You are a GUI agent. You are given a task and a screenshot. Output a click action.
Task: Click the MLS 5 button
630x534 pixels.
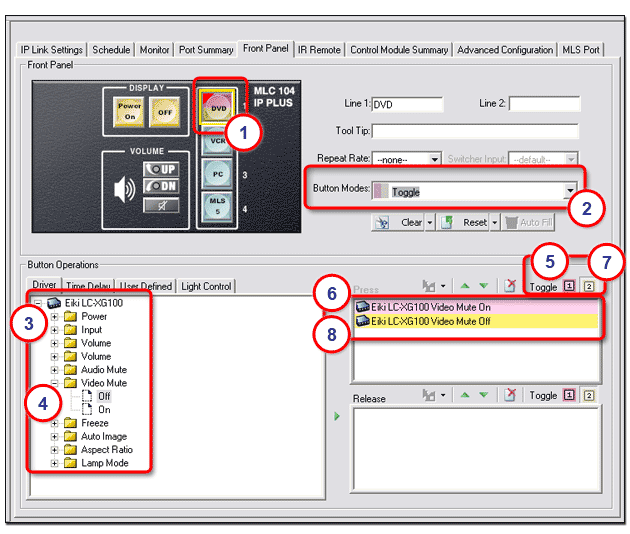[217, 207]
